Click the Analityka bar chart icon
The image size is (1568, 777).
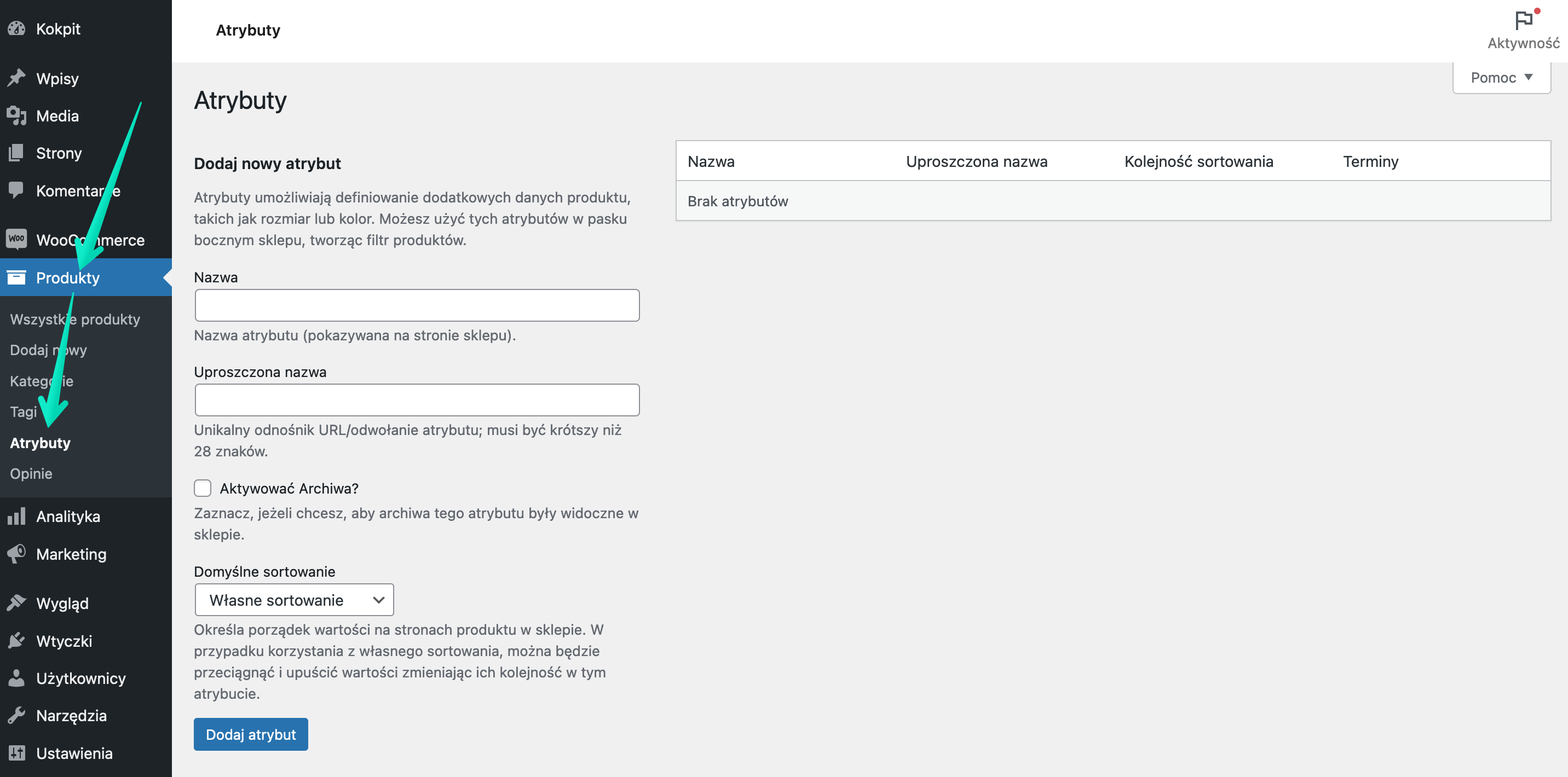click(16, 516)
